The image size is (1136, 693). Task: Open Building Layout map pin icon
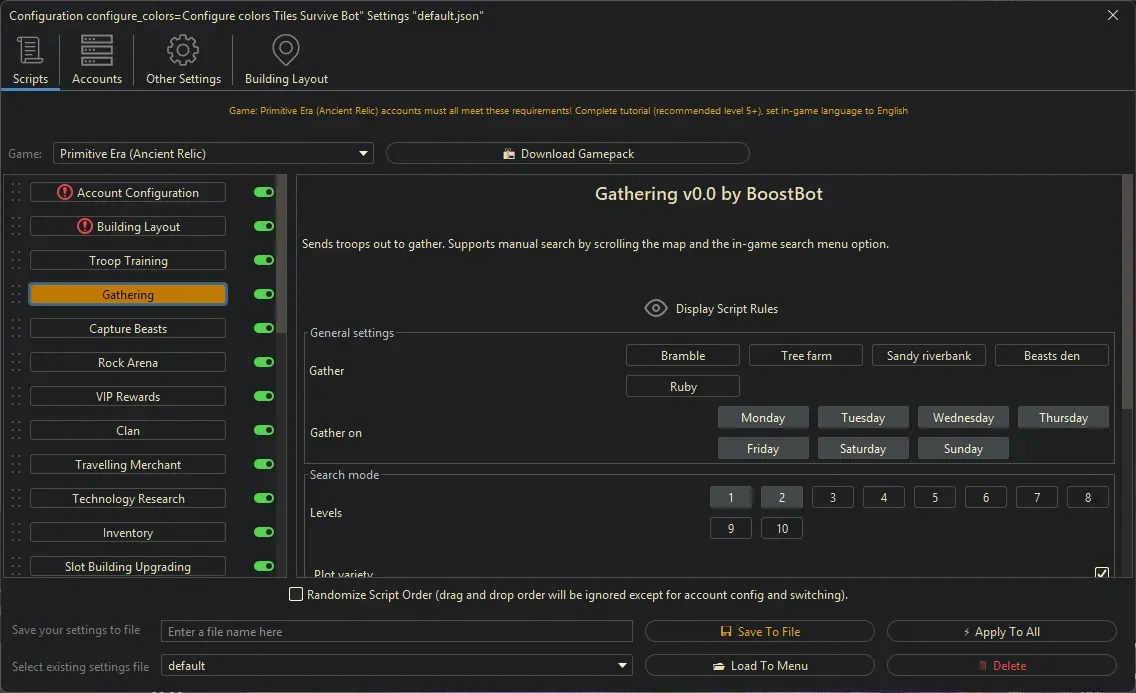point(286,50)
